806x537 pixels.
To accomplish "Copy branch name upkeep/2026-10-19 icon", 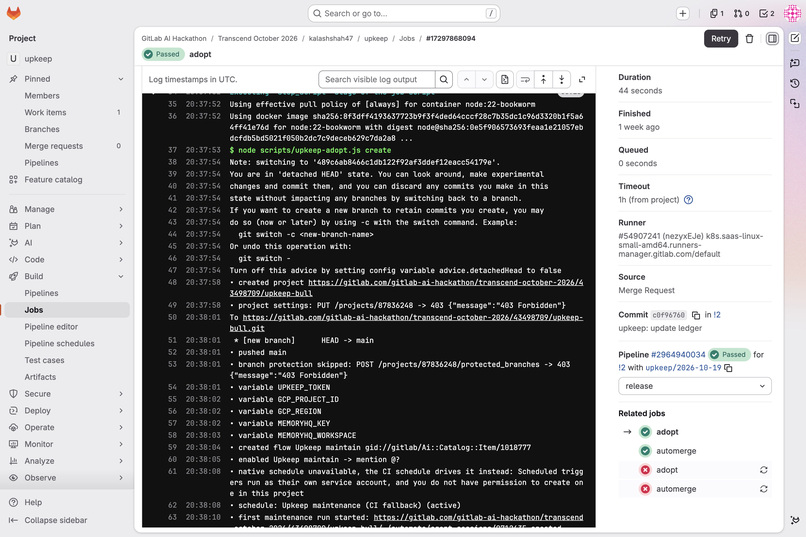I will tap(728, 368).
